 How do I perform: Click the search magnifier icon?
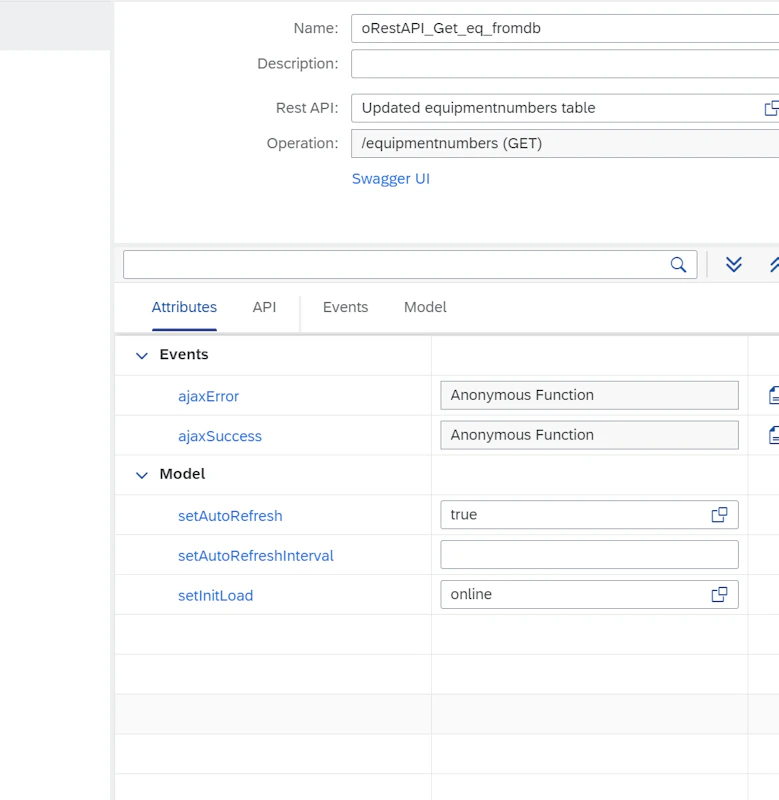pos(678,265)
